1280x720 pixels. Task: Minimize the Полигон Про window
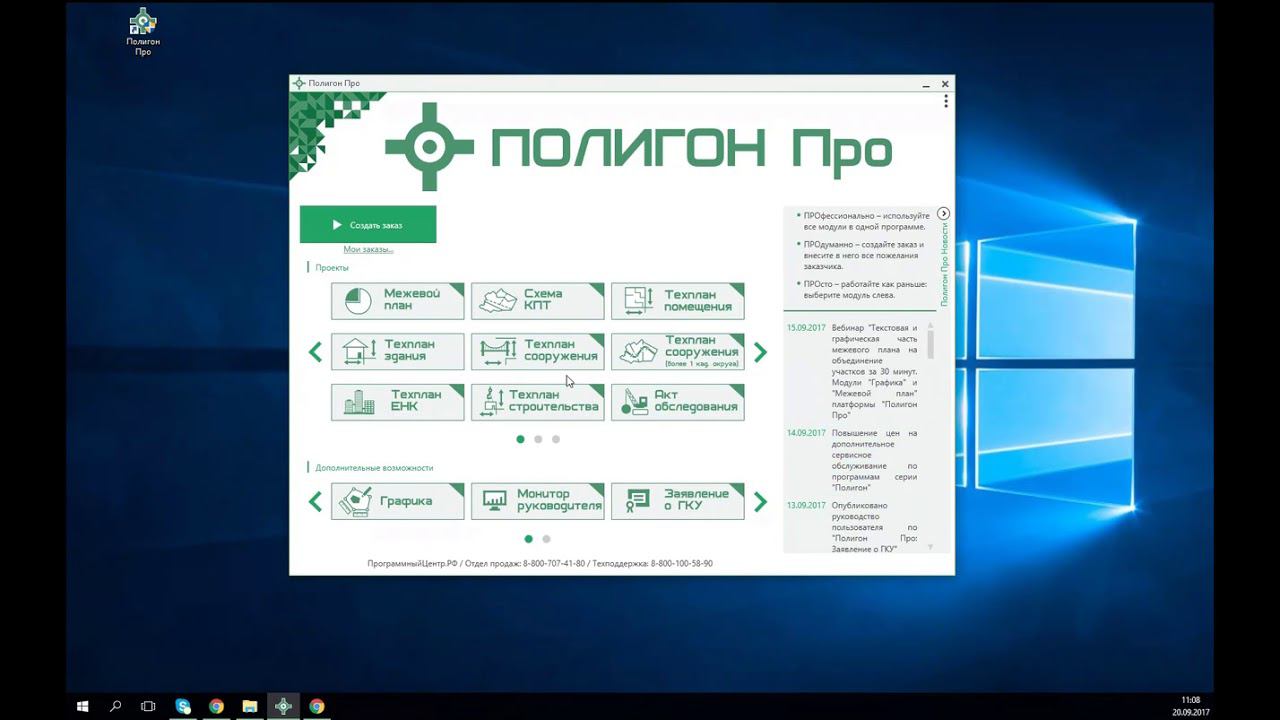[x=927, y=84]
